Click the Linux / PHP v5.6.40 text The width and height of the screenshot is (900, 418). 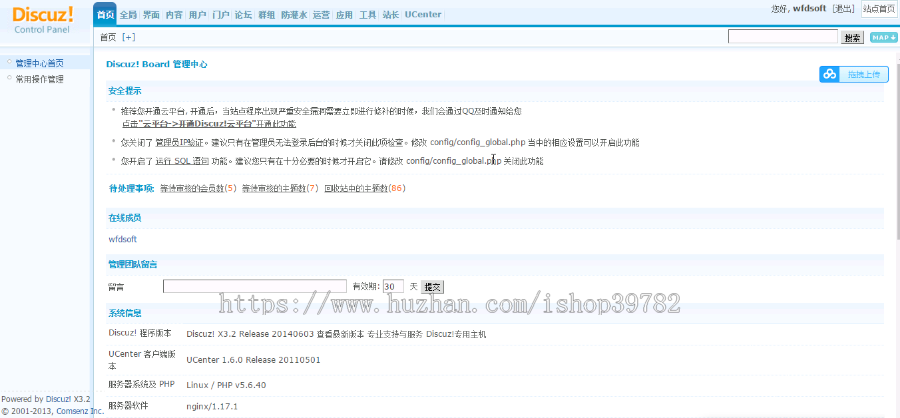226,385
